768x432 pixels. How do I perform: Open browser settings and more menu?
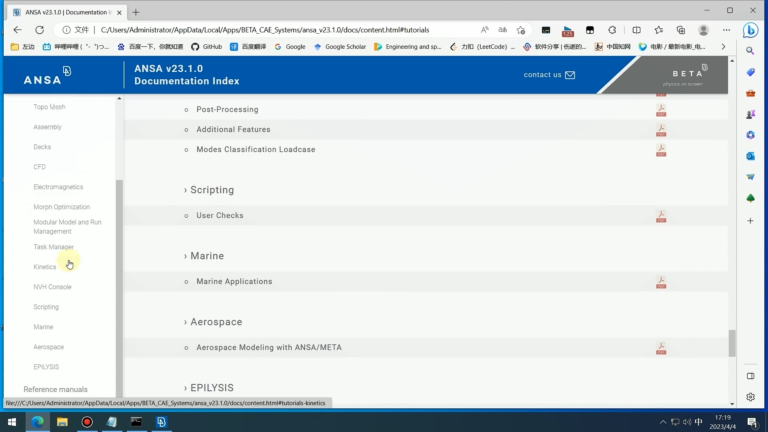(726, 30)
